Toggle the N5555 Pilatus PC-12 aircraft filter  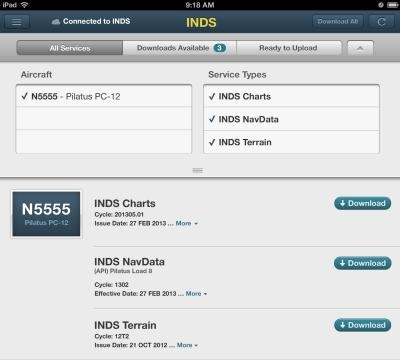104,96
